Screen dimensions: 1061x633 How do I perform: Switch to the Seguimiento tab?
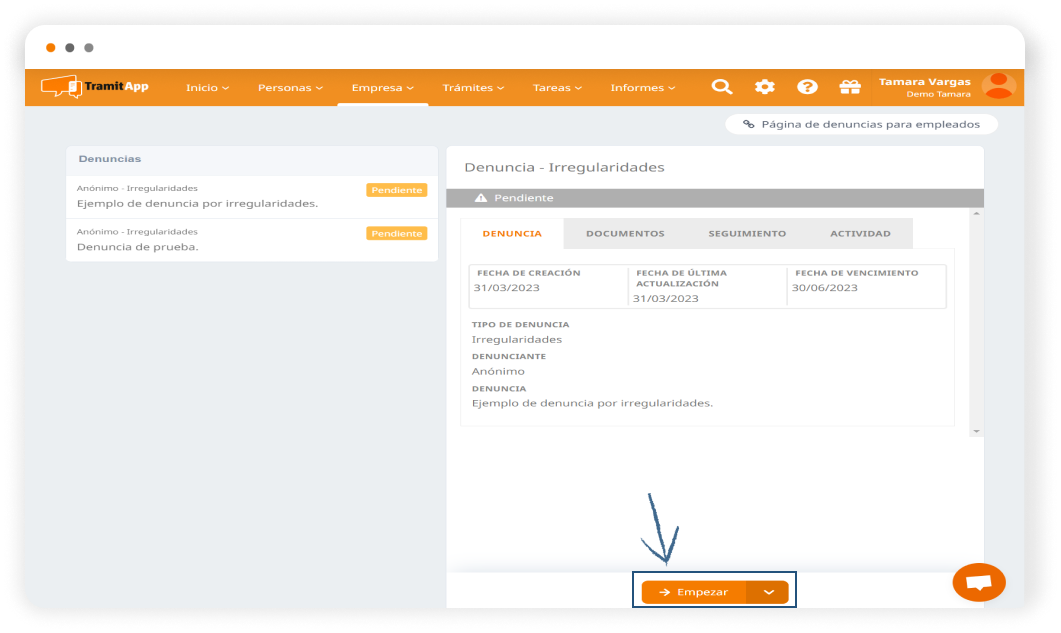747,234
